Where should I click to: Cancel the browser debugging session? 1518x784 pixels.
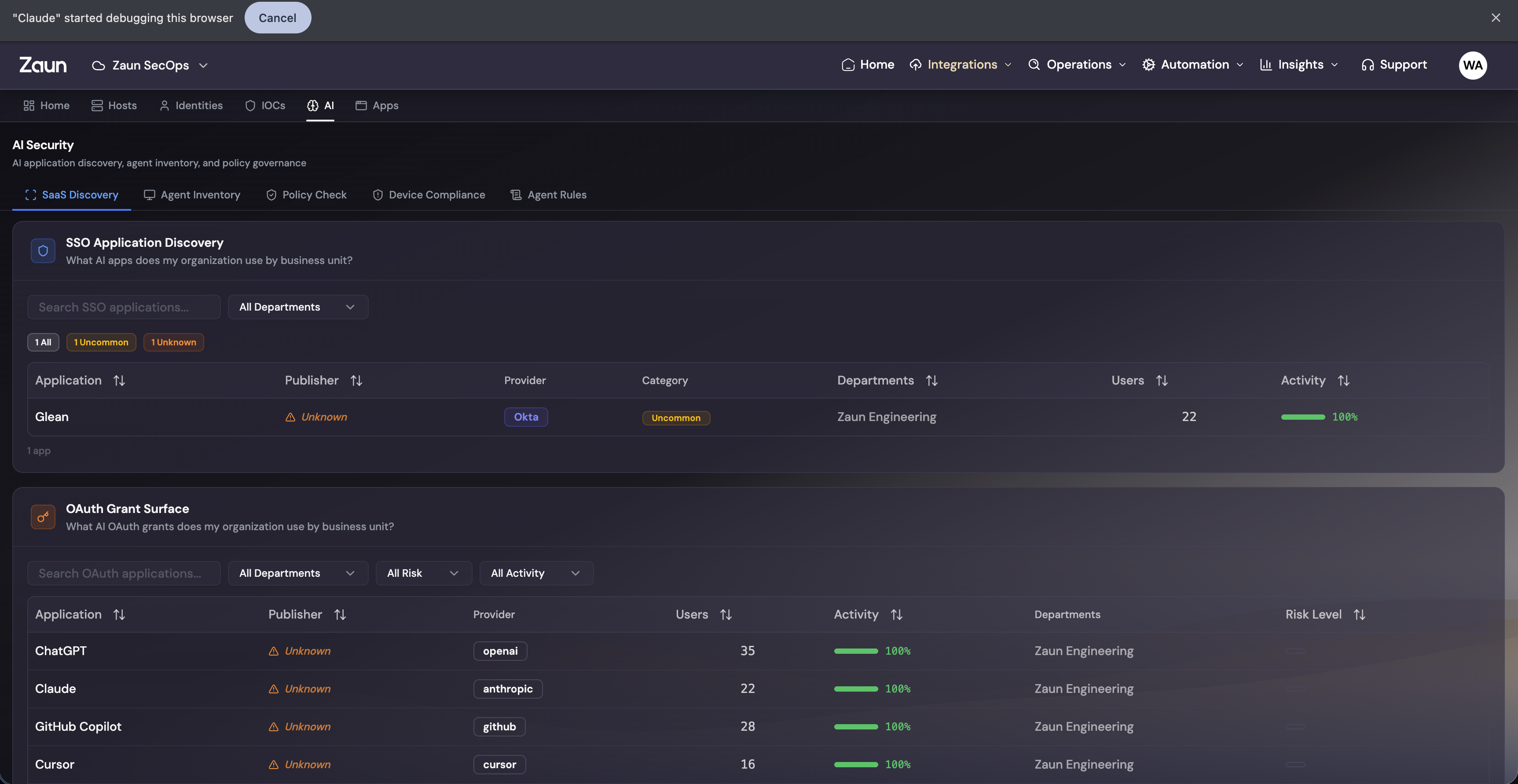pos(277,18)
